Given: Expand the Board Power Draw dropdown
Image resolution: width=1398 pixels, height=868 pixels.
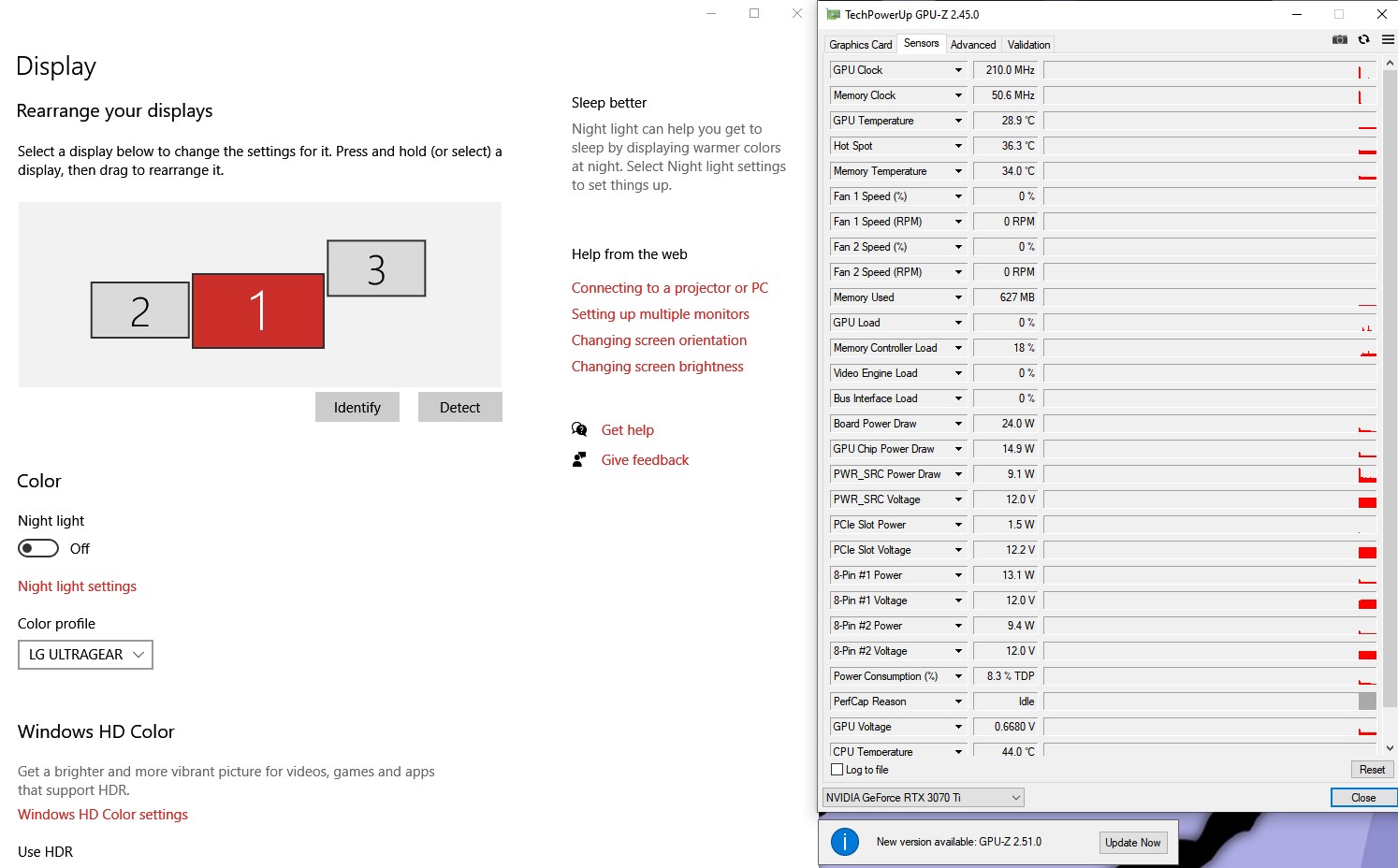Looking at the screenshot, I should coord(958,424).
